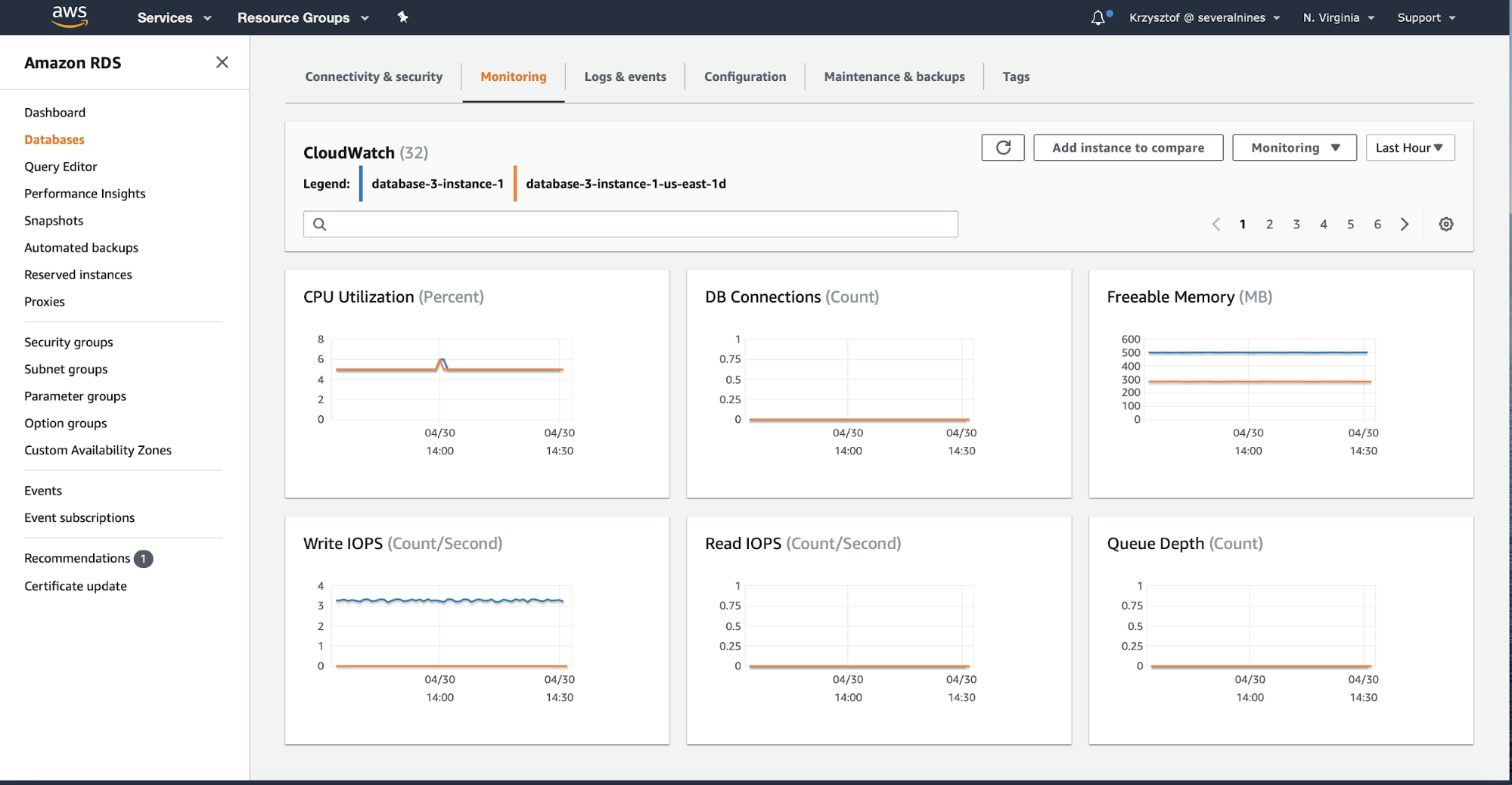1512x785 pixels.
Task: Go to metrics page 4
Action: 1324,224
